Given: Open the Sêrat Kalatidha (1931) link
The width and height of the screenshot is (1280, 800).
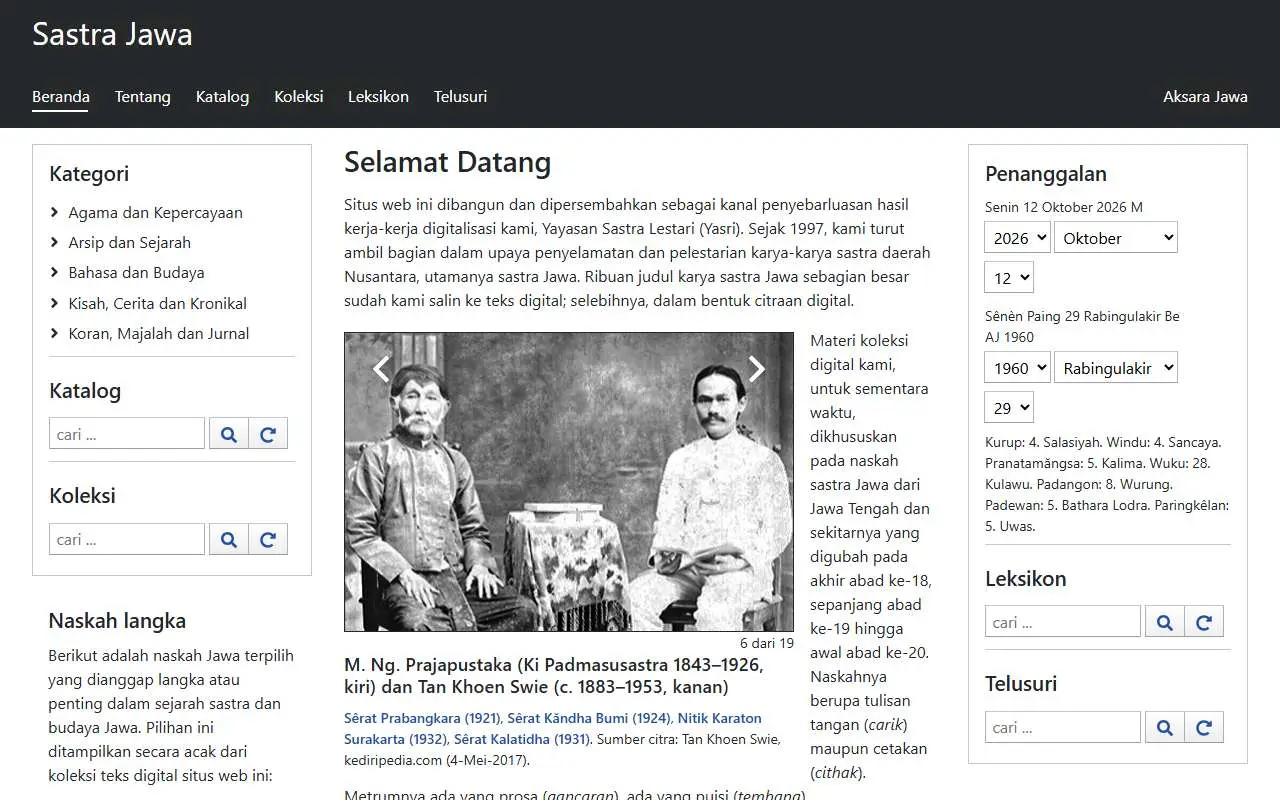Looking at the screenshot, I should coord(521,740).
